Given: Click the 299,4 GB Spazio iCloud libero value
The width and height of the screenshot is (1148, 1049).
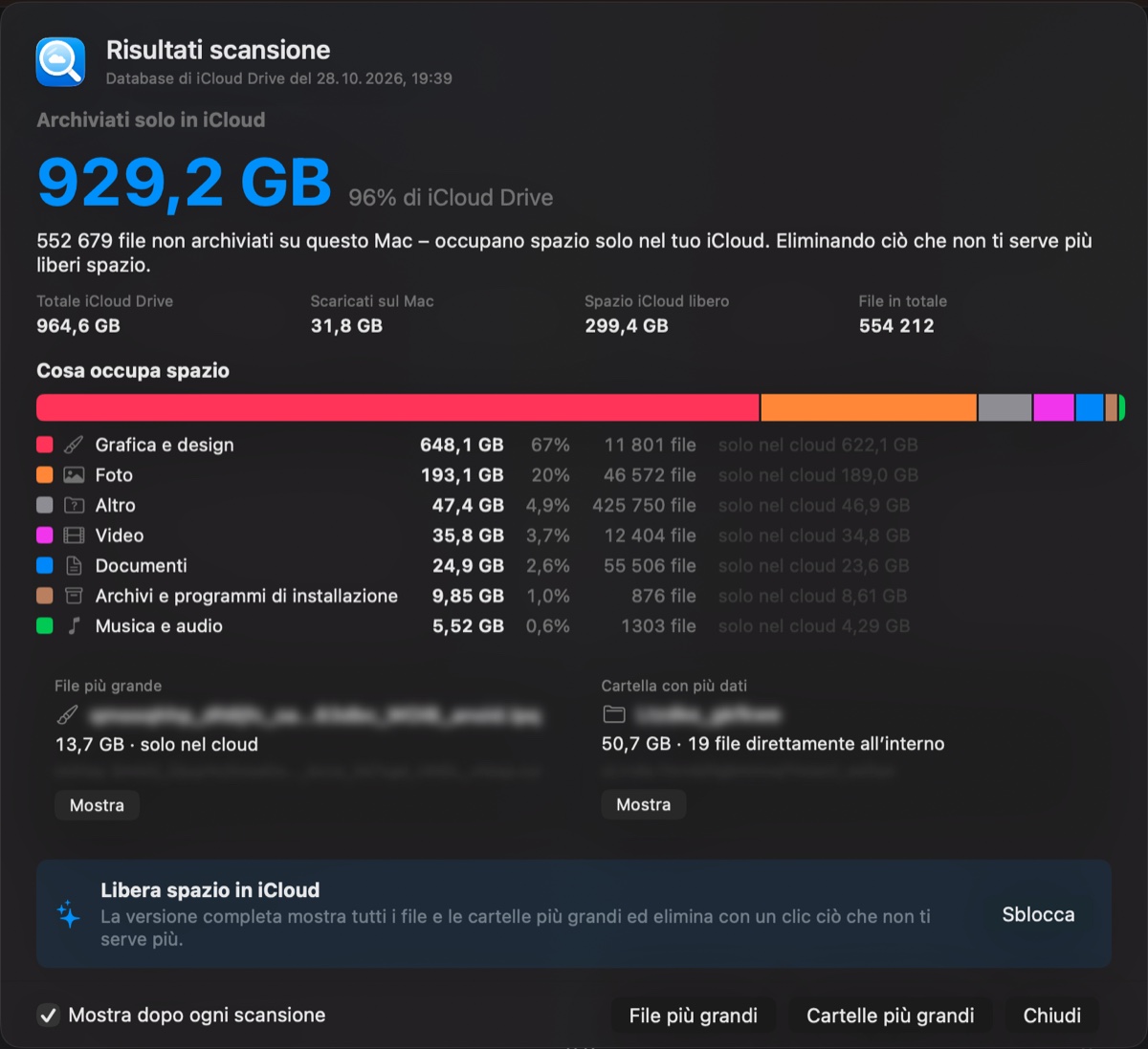Looking at the screenshot, I should point(627,326).
